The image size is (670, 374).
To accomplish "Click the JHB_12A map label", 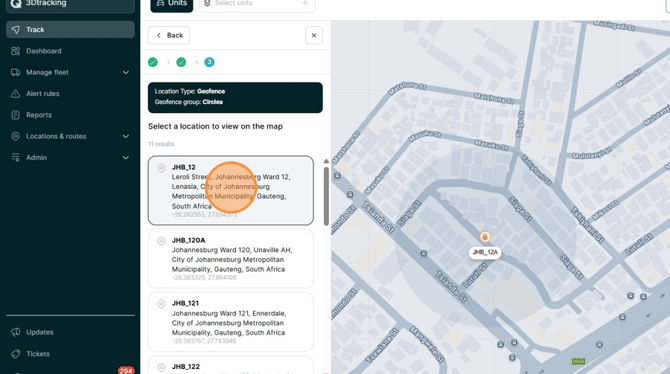I will click(485, 252).
